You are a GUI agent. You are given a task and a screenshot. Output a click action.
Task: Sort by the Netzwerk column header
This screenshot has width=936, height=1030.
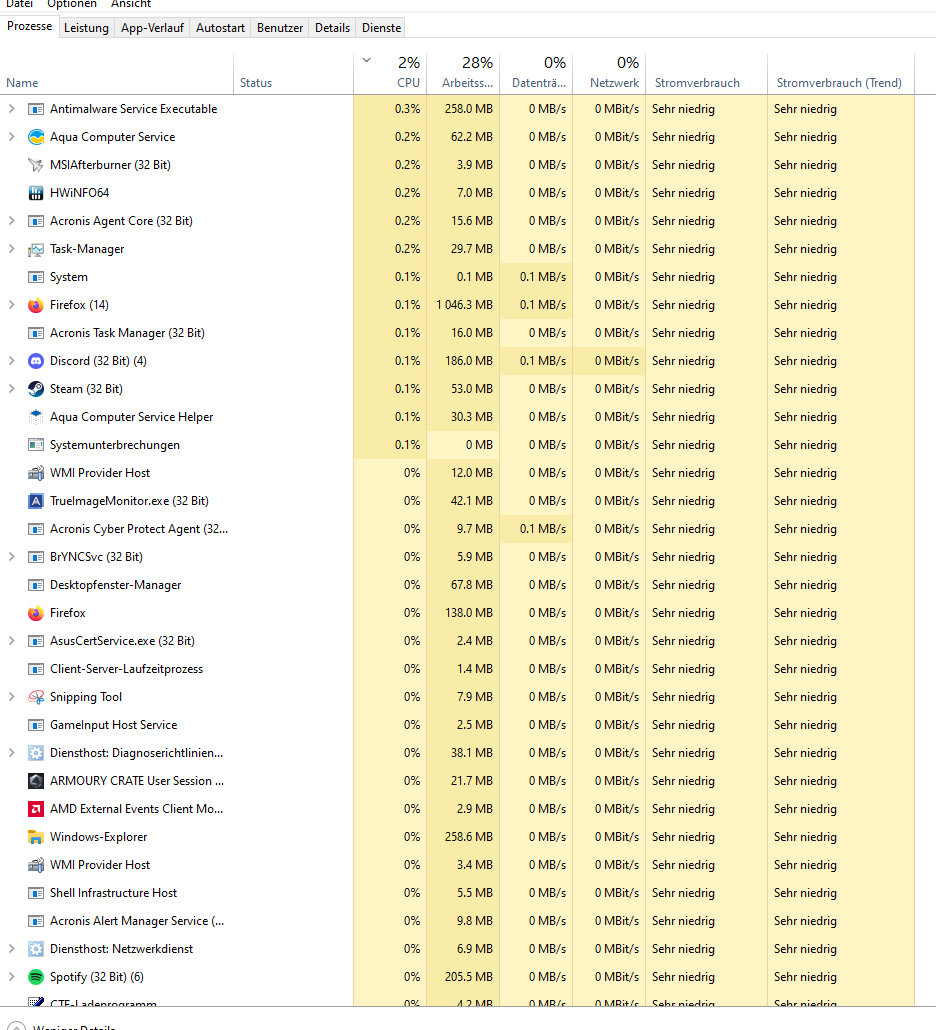coord(609,72)
